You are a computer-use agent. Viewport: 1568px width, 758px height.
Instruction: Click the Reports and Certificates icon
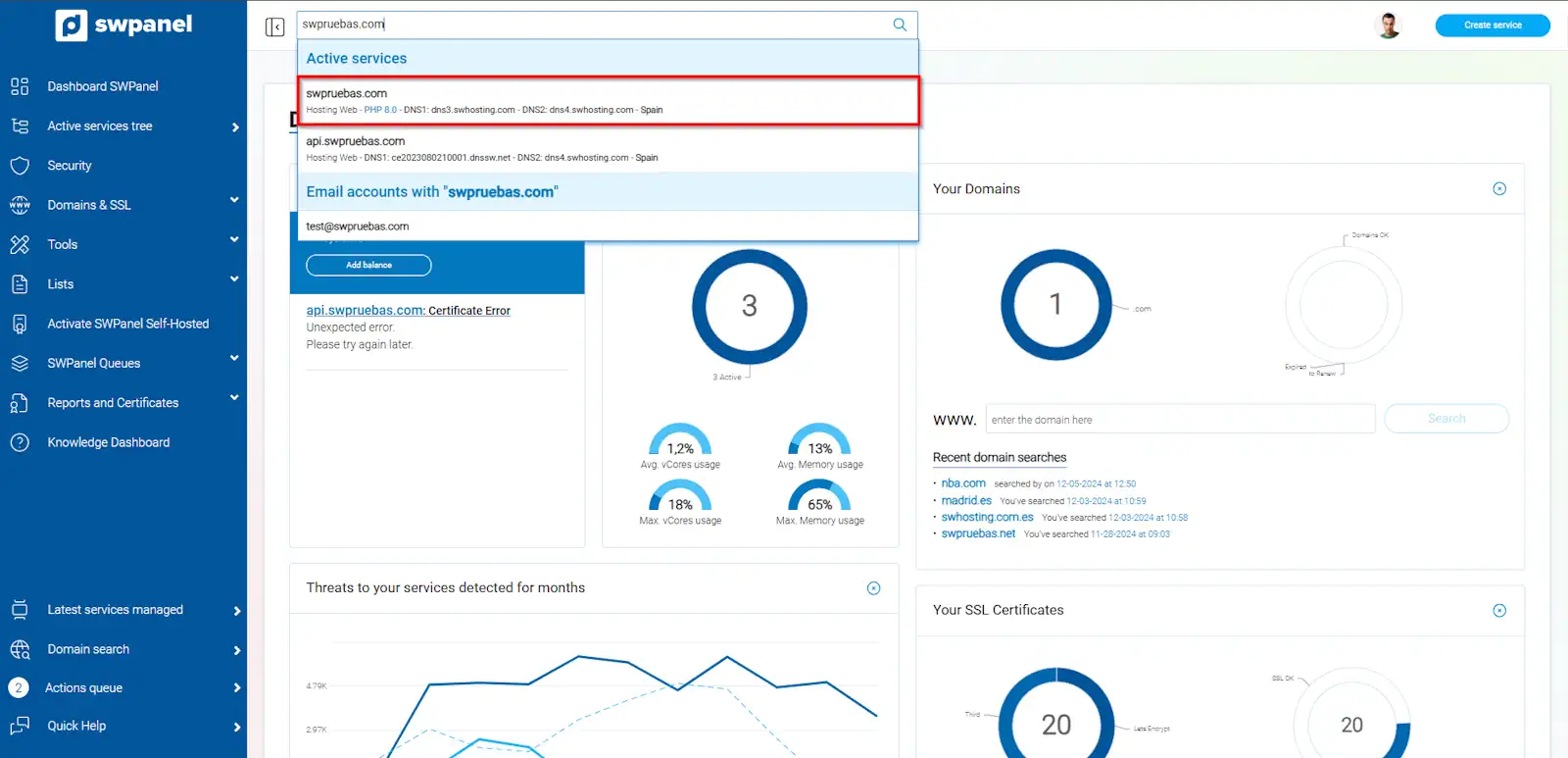tap(20, 403)
